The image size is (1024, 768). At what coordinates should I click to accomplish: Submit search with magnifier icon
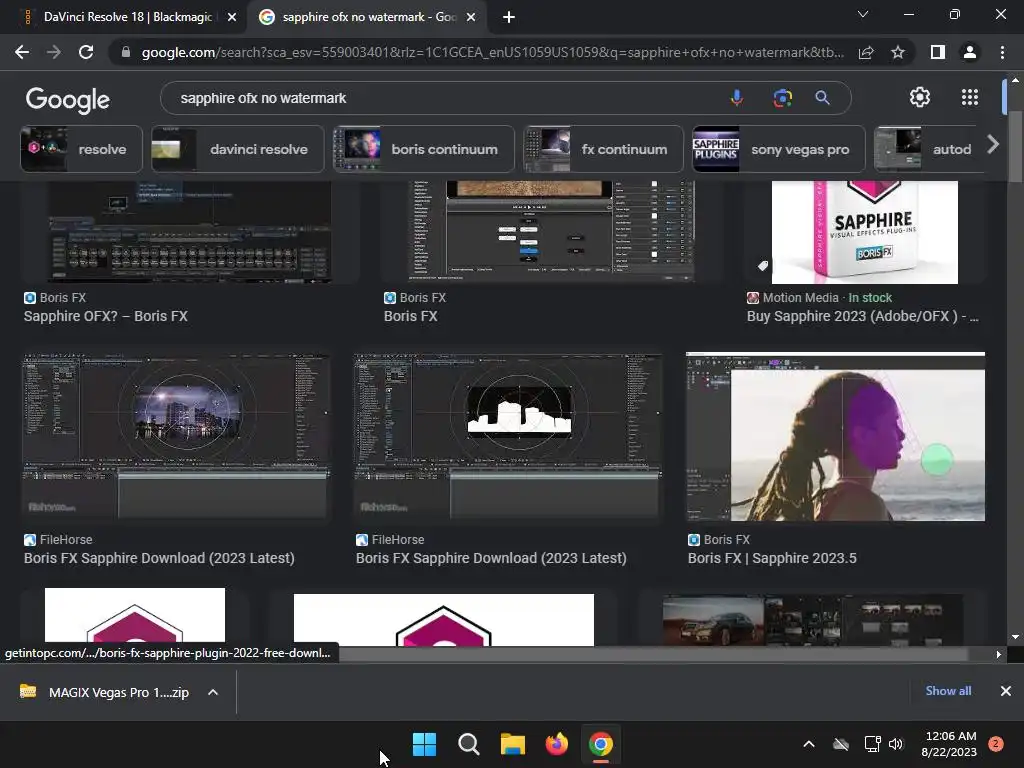click(822, 98)
